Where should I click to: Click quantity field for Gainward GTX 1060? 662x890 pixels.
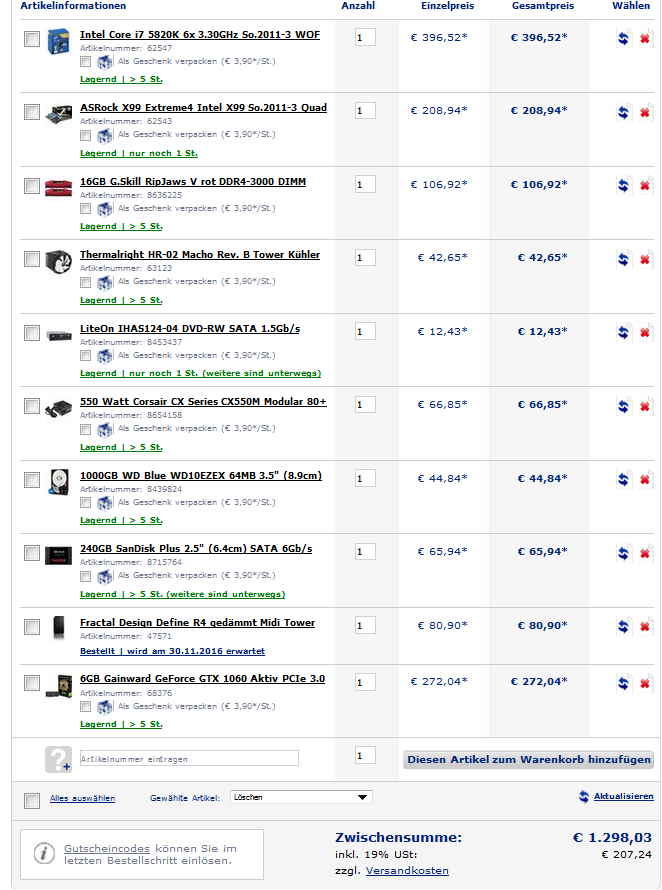[365, 682]
